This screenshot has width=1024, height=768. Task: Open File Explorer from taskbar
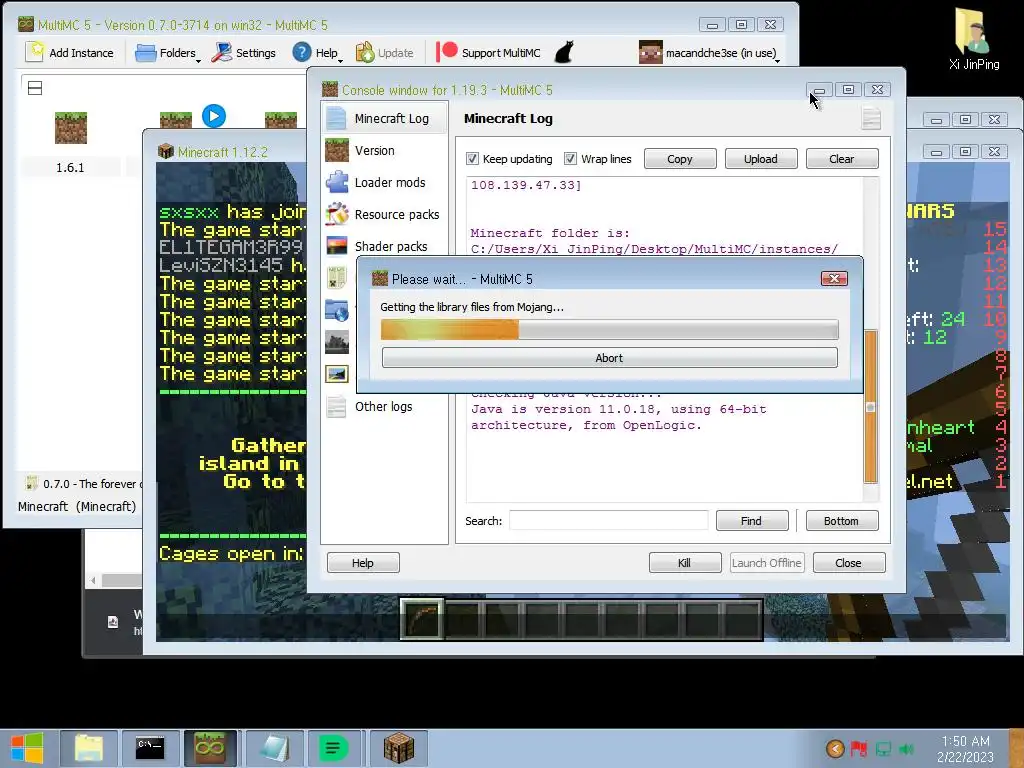89,748
